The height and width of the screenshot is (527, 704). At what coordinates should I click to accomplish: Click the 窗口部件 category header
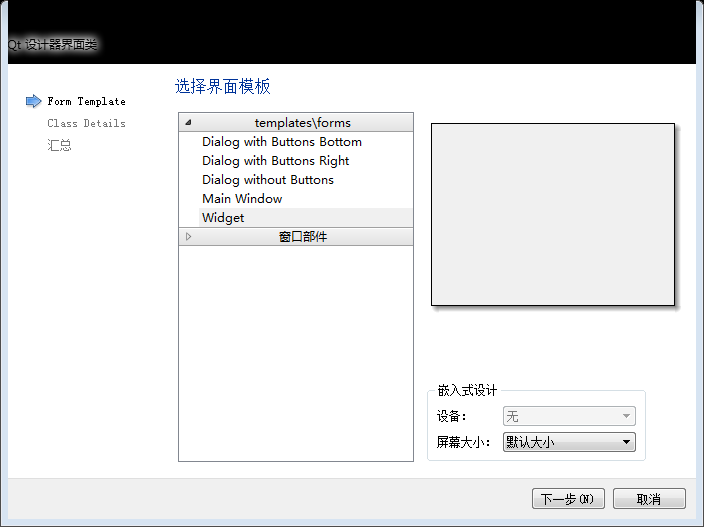296,237
